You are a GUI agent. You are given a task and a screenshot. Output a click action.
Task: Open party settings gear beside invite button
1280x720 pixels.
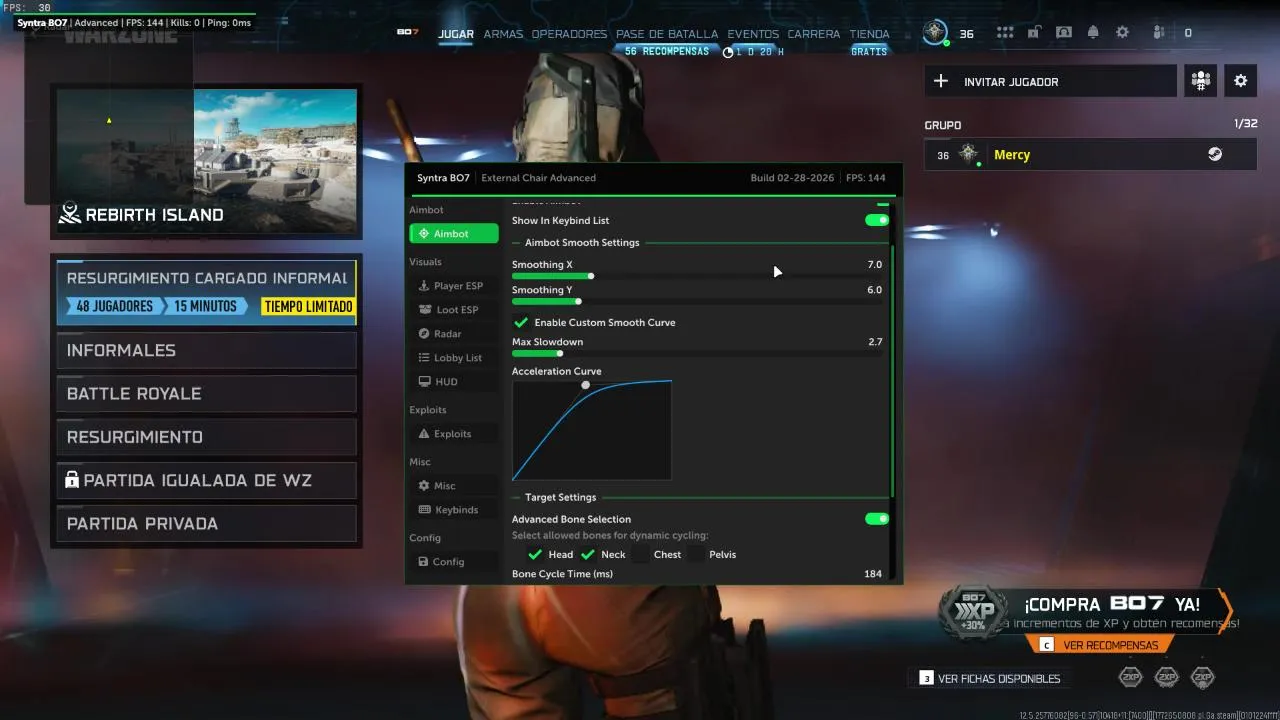[x=1241, y=81]
